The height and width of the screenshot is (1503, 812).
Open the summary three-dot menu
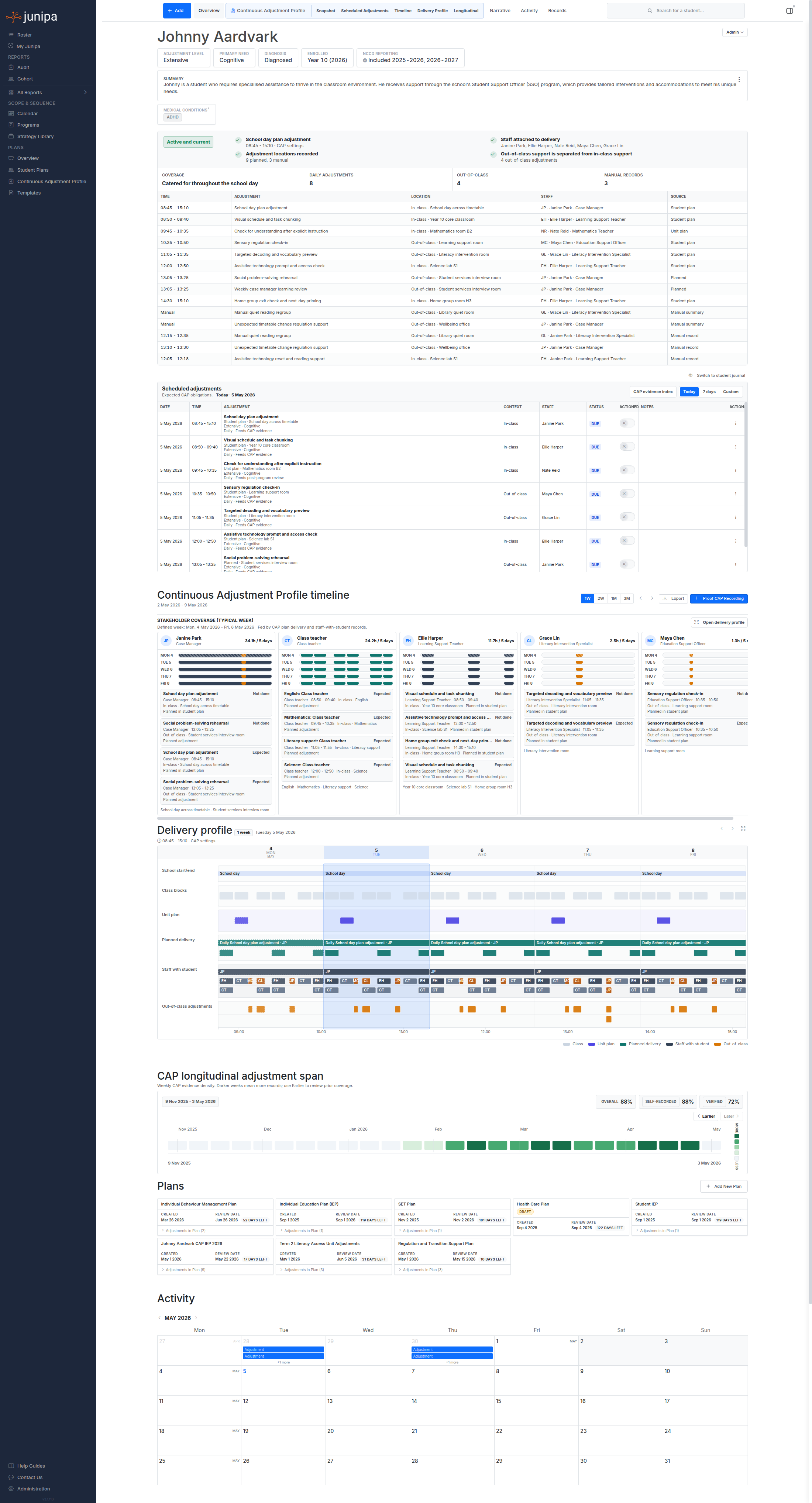pyautogui.click(x=739, y=80)
